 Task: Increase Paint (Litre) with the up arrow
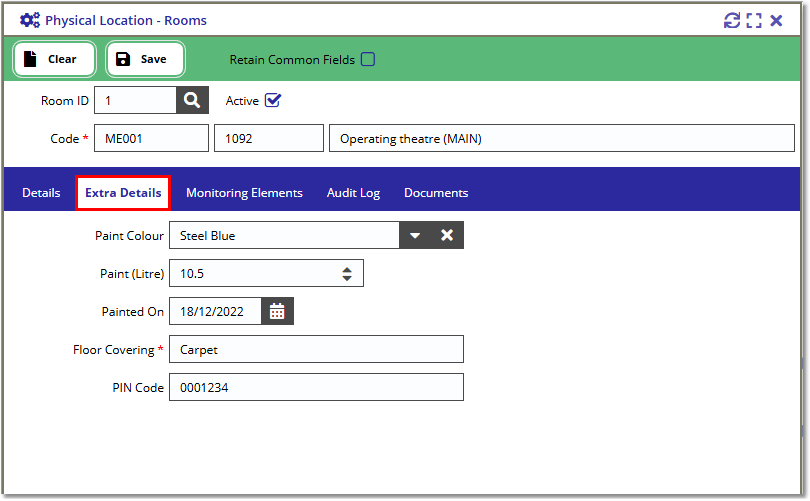(x=347, y=270)
